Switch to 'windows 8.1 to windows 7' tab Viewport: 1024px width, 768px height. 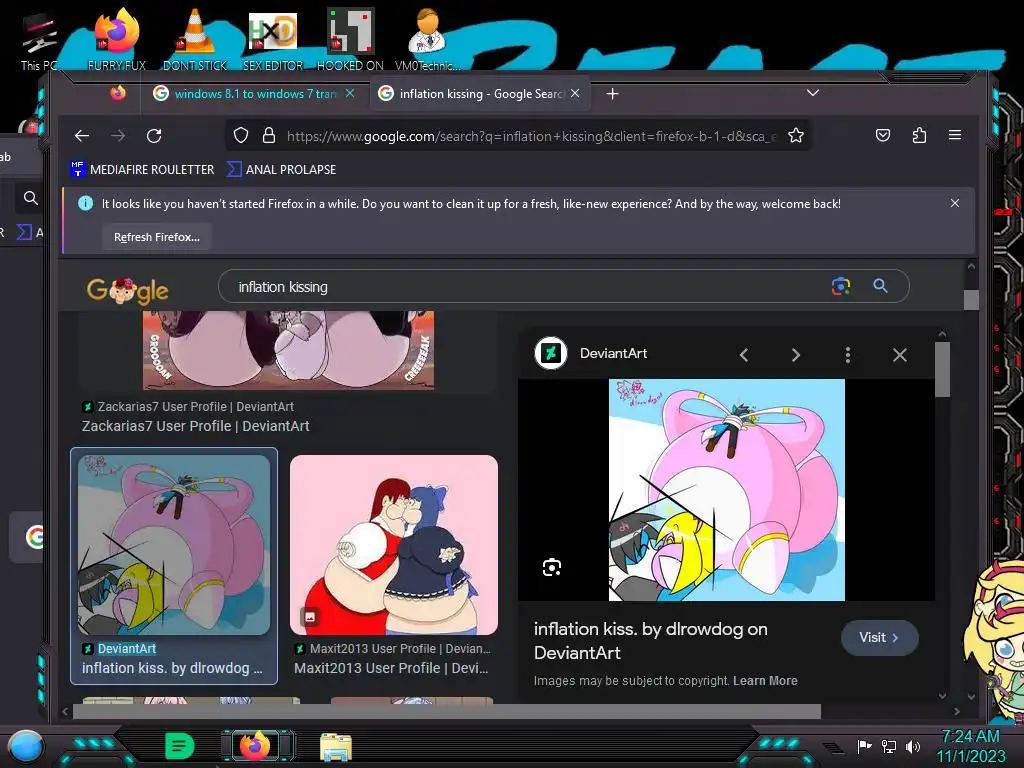pos(254,93)
